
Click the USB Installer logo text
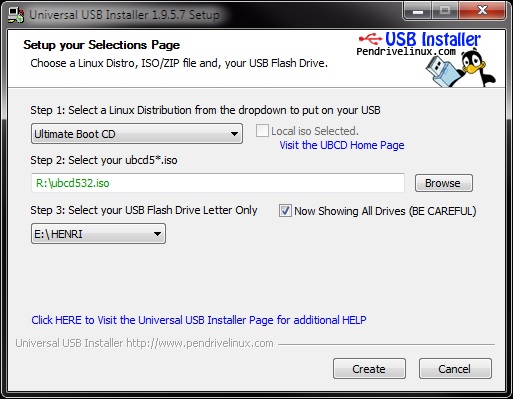click(433, 39)
